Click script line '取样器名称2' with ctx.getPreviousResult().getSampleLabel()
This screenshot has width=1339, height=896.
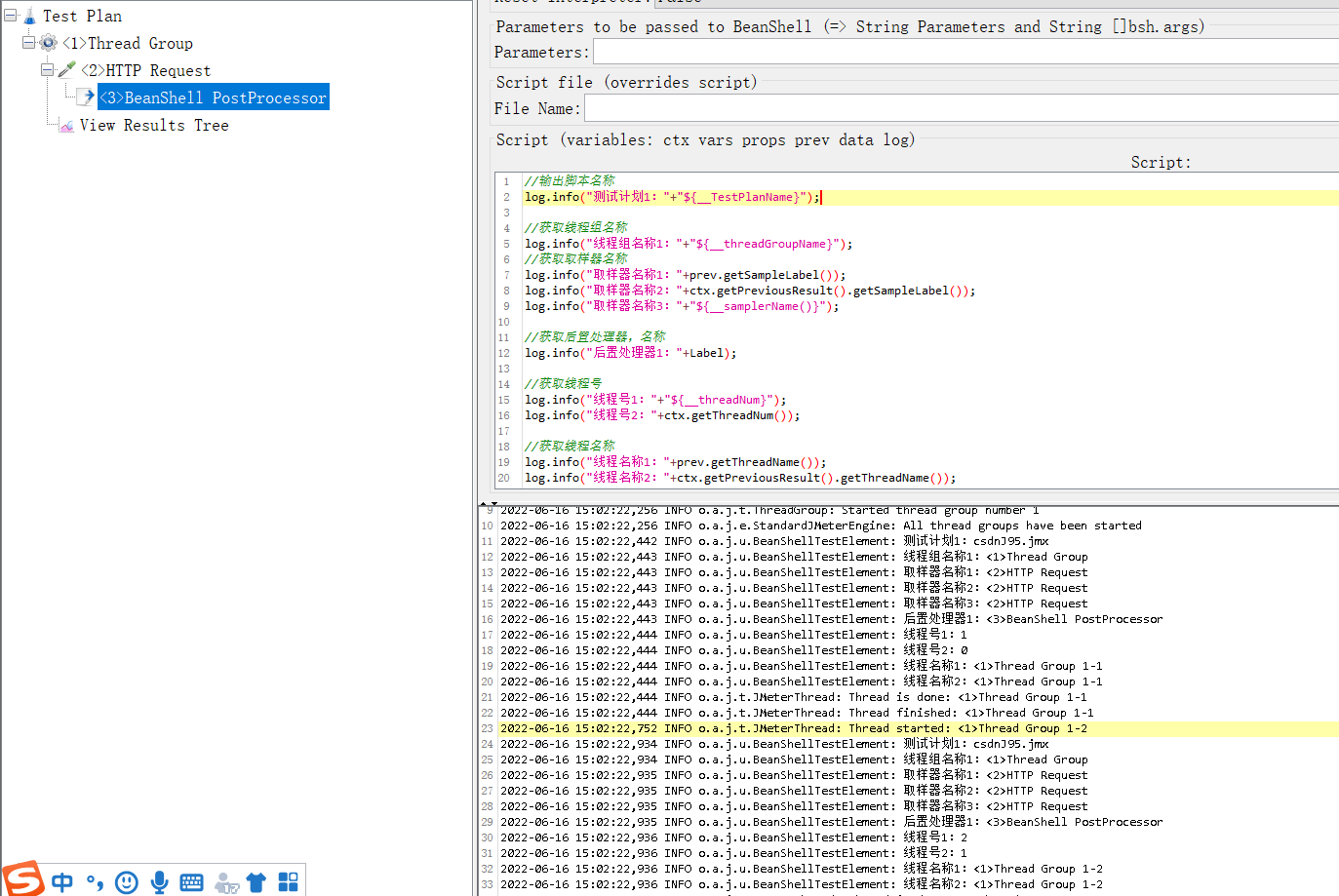750,291
